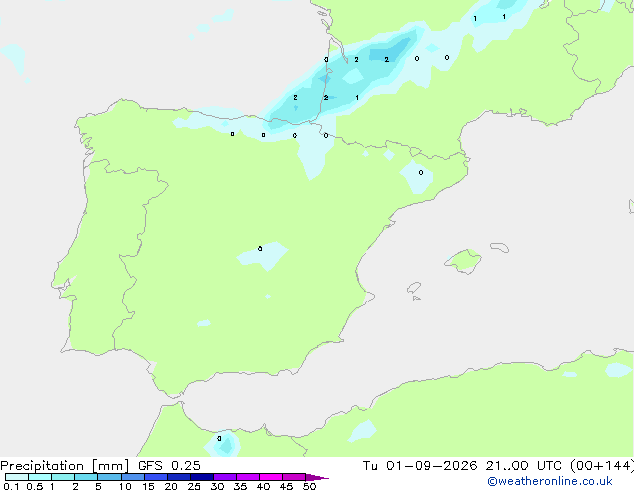The height and width of the screenshot is (490, 634).
Task: Click the 10–15 mm legend color swatch
Action: 133,477
